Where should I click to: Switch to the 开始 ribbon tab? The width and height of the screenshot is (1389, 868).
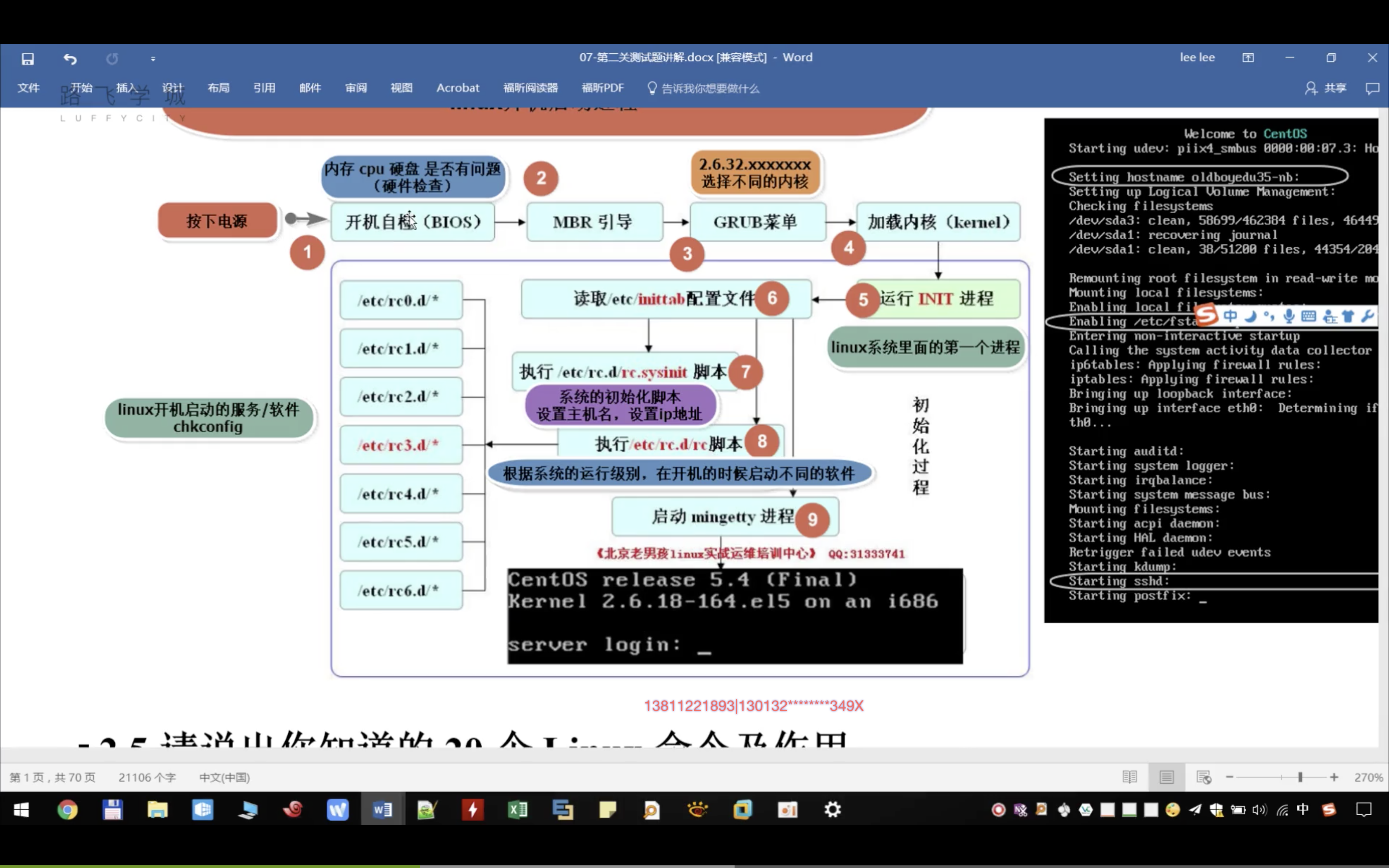81,88
